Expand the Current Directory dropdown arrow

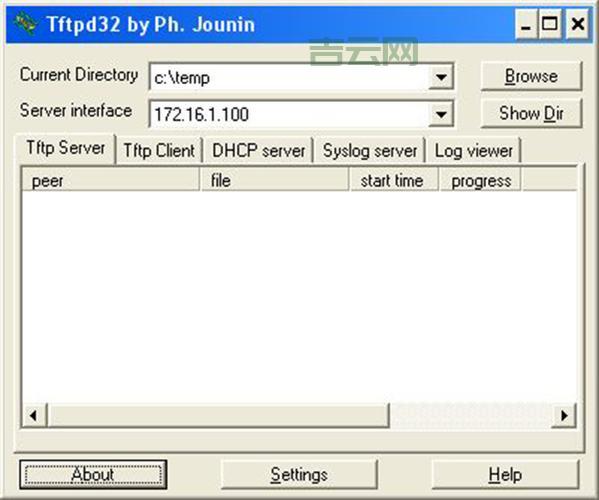click(441, 77)
